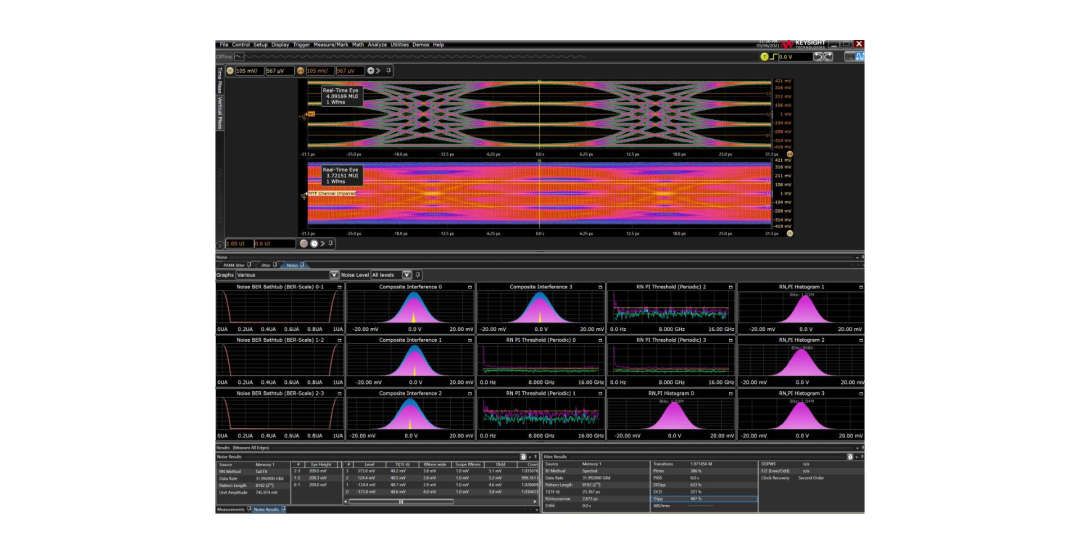Open Jitter Results settings gear

tap(850, 457)
